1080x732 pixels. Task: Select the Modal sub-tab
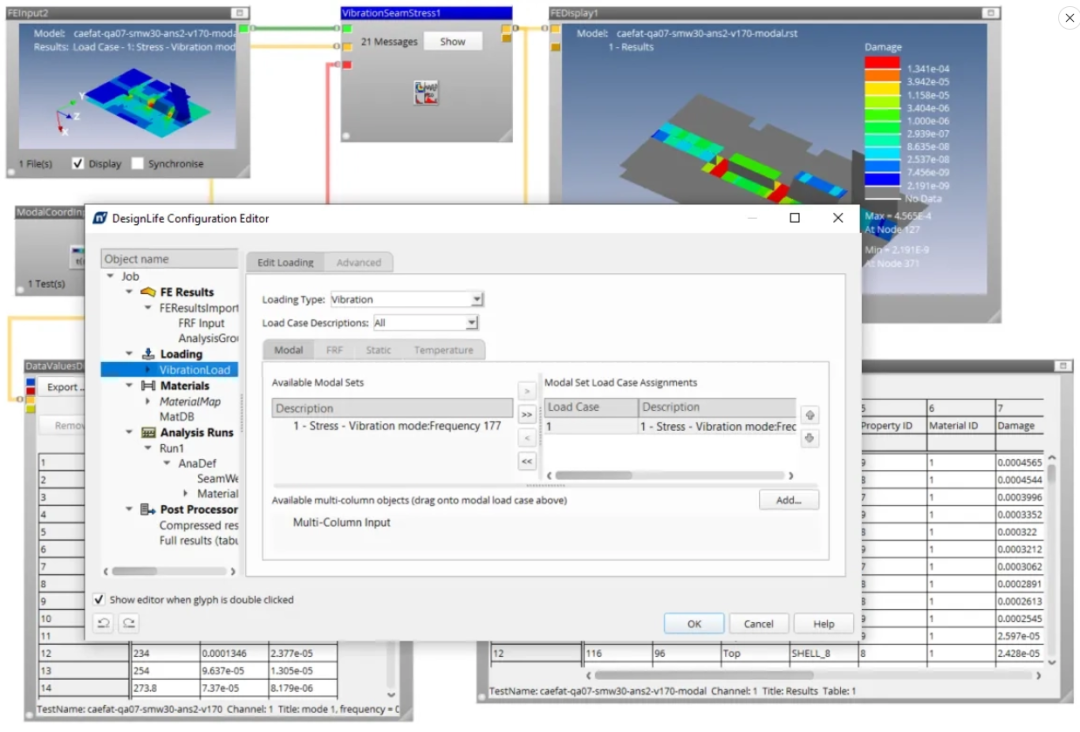click(x=289, y=350)
